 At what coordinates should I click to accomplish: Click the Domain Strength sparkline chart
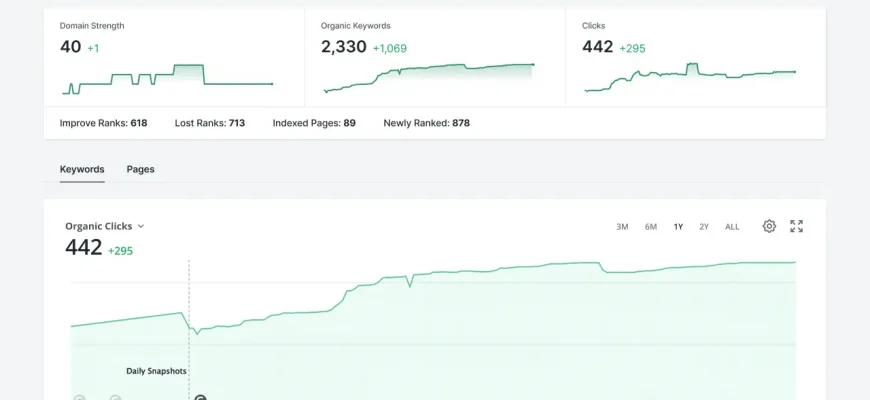tap(167, 80)
